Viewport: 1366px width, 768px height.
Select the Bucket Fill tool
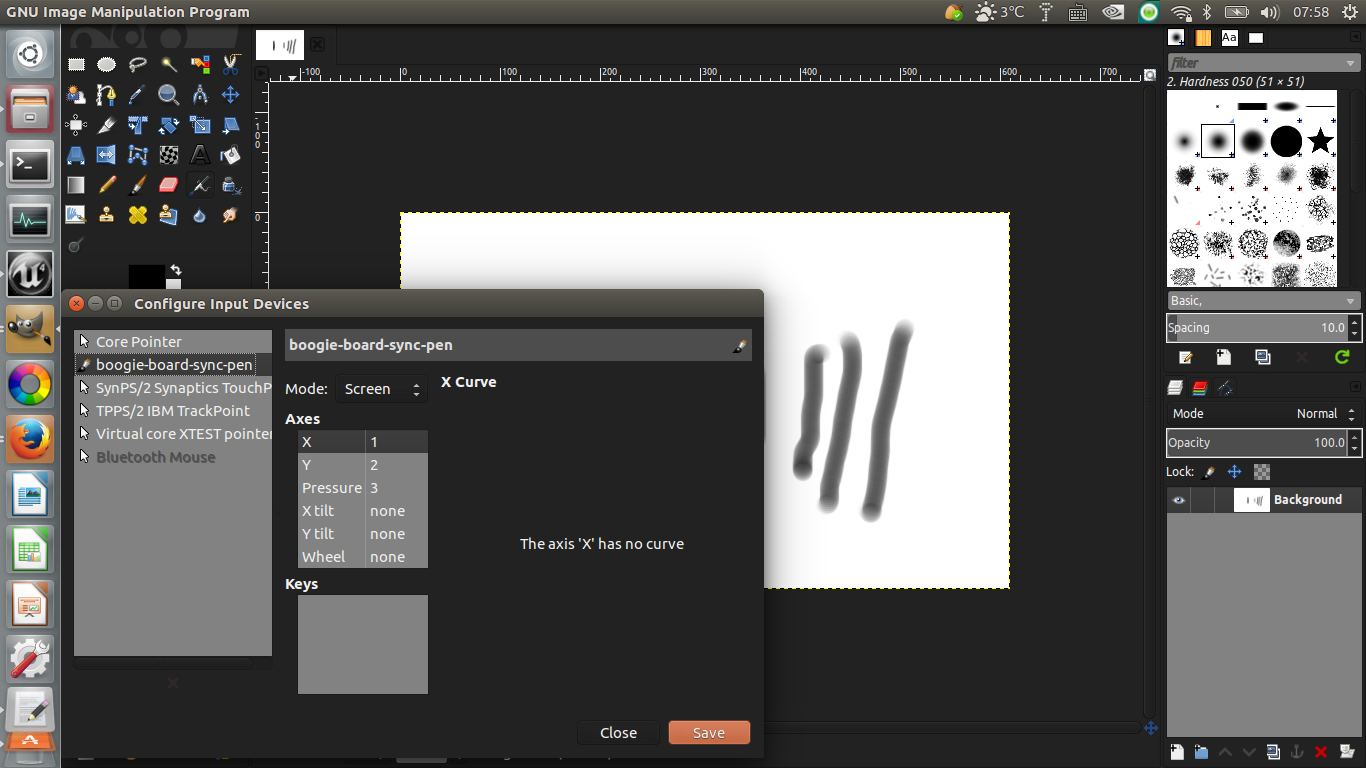click(x=231, y=155)
